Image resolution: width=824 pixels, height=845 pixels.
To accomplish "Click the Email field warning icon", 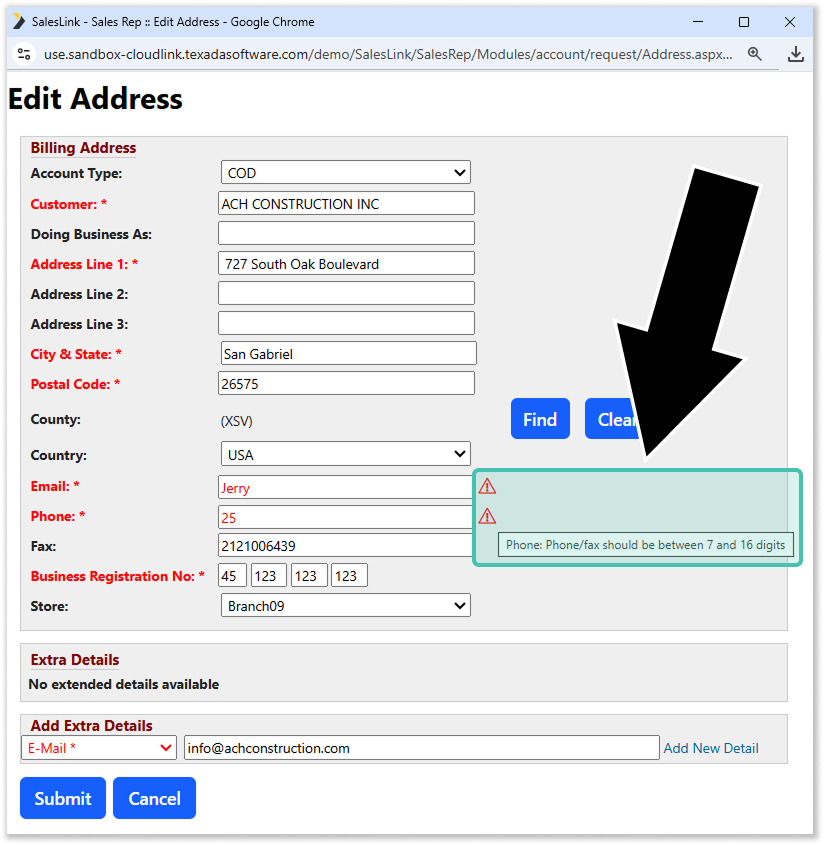I will pyautogui.click(x=487, y=487).
